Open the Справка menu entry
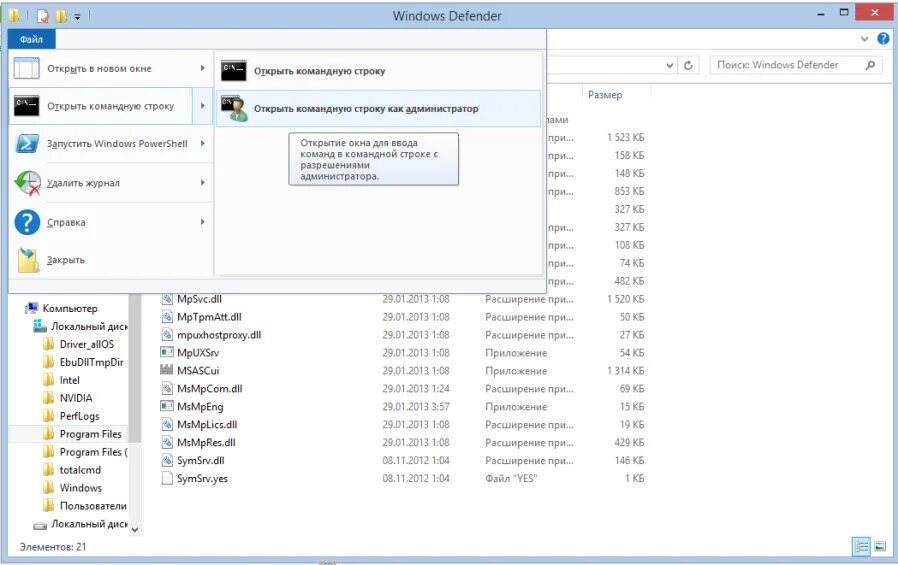This screenshot has width=898, height=565. pyautogui.click(x=110, y=222)
